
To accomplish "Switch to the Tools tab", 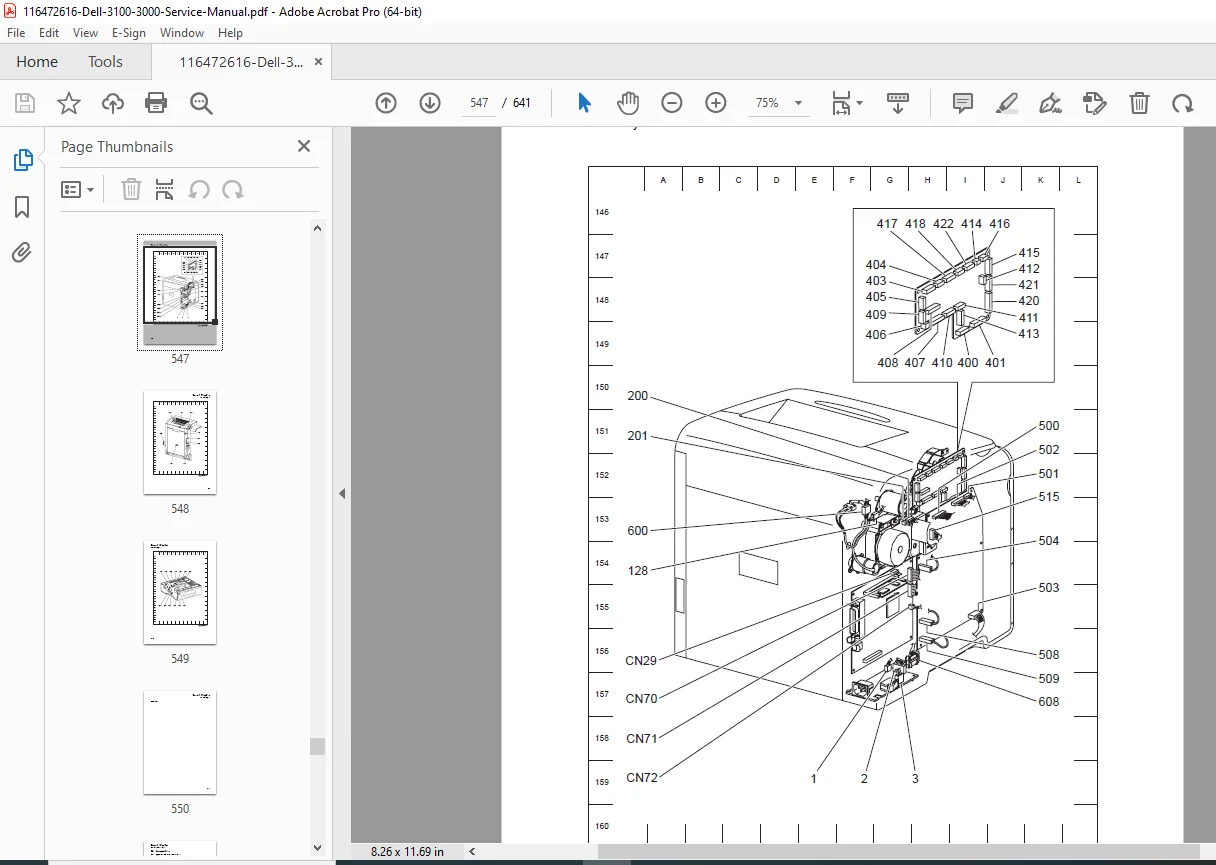I will pyautogui.click(x=105, y=61).
